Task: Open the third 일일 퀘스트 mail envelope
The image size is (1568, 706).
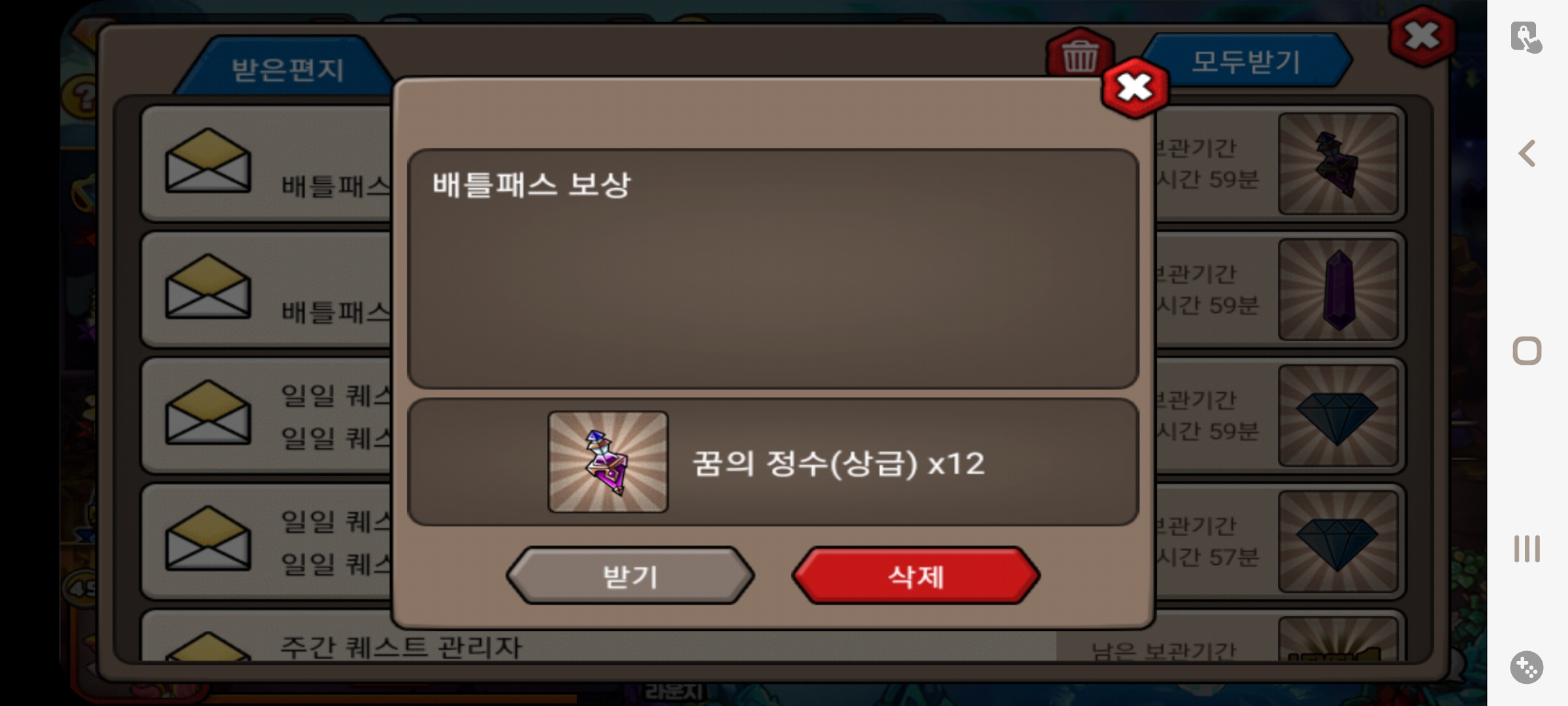Action: 208,412
